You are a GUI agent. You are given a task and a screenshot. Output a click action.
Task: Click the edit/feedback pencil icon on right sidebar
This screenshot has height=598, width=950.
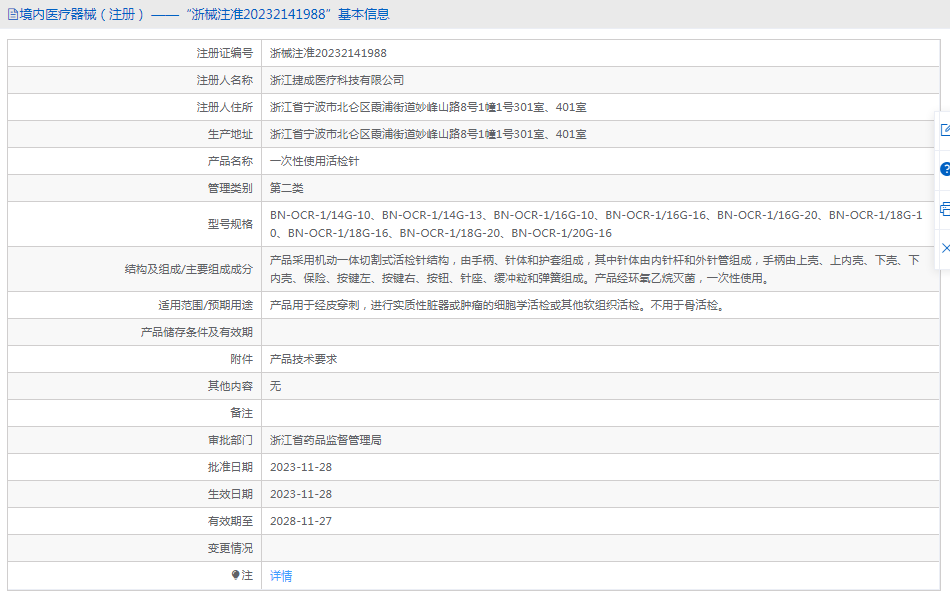[945, 130]
